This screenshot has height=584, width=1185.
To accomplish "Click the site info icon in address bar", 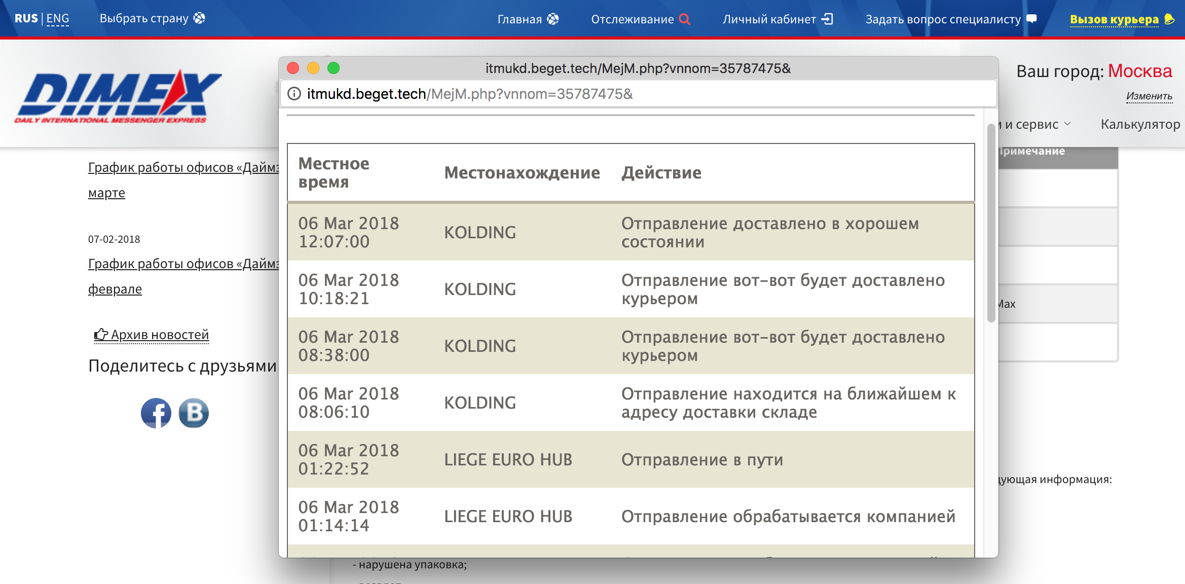I will pos(294,94).
